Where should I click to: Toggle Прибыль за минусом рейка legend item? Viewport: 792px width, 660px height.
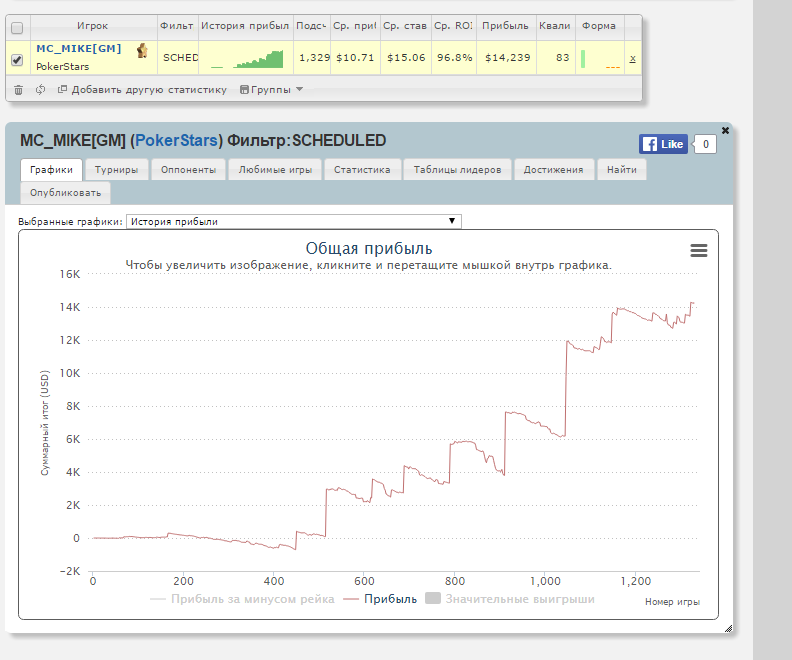[x=242, y=599]
